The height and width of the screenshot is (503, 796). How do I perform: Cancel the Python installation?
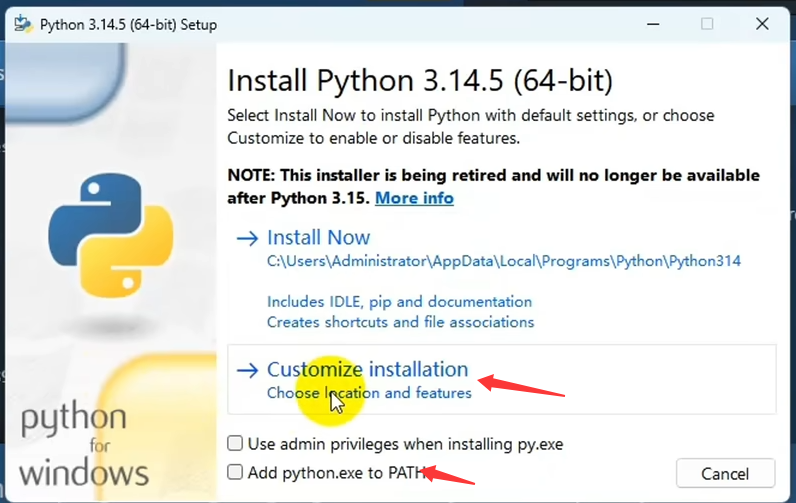click(x=725, y=474)
